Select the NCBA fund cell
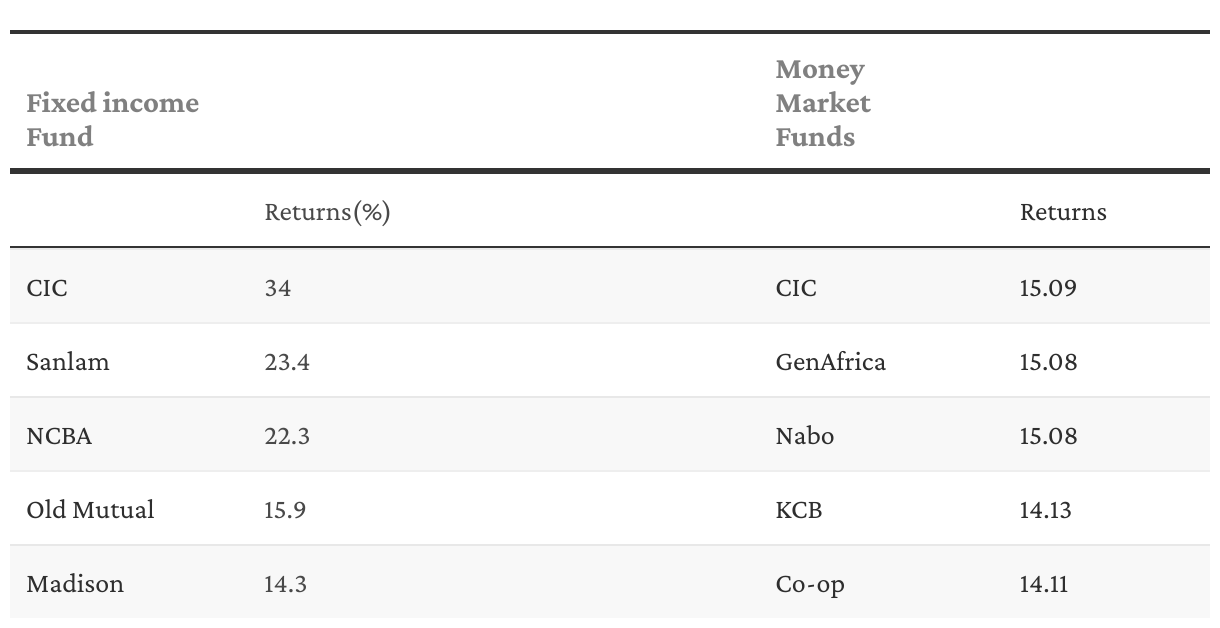Viewport: 1220px width, 628px height. coord(59,436)
